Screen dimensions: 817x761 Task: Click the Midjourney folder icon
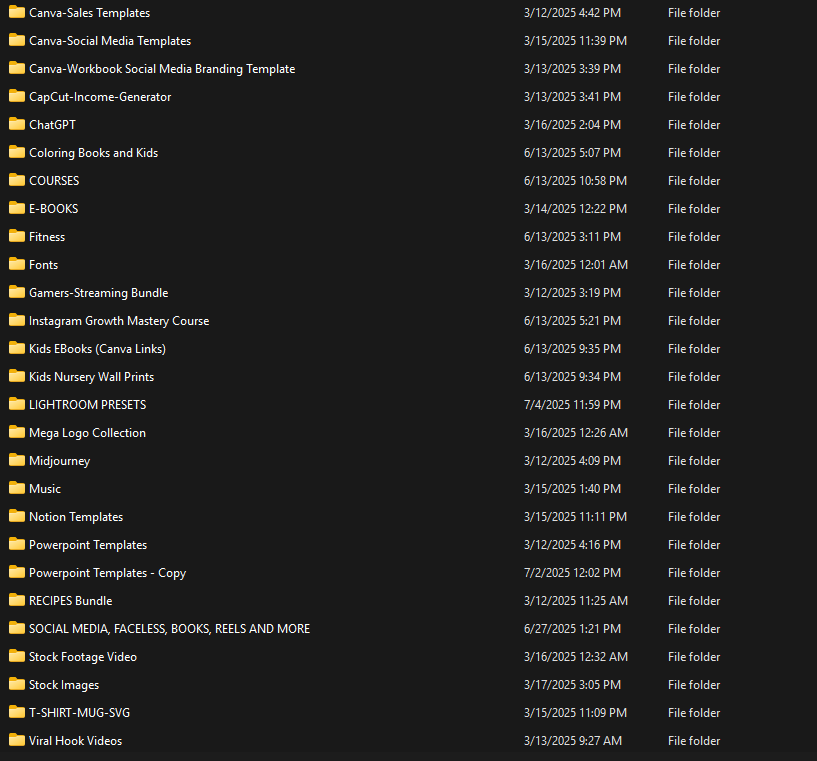(x=17, y=460)
